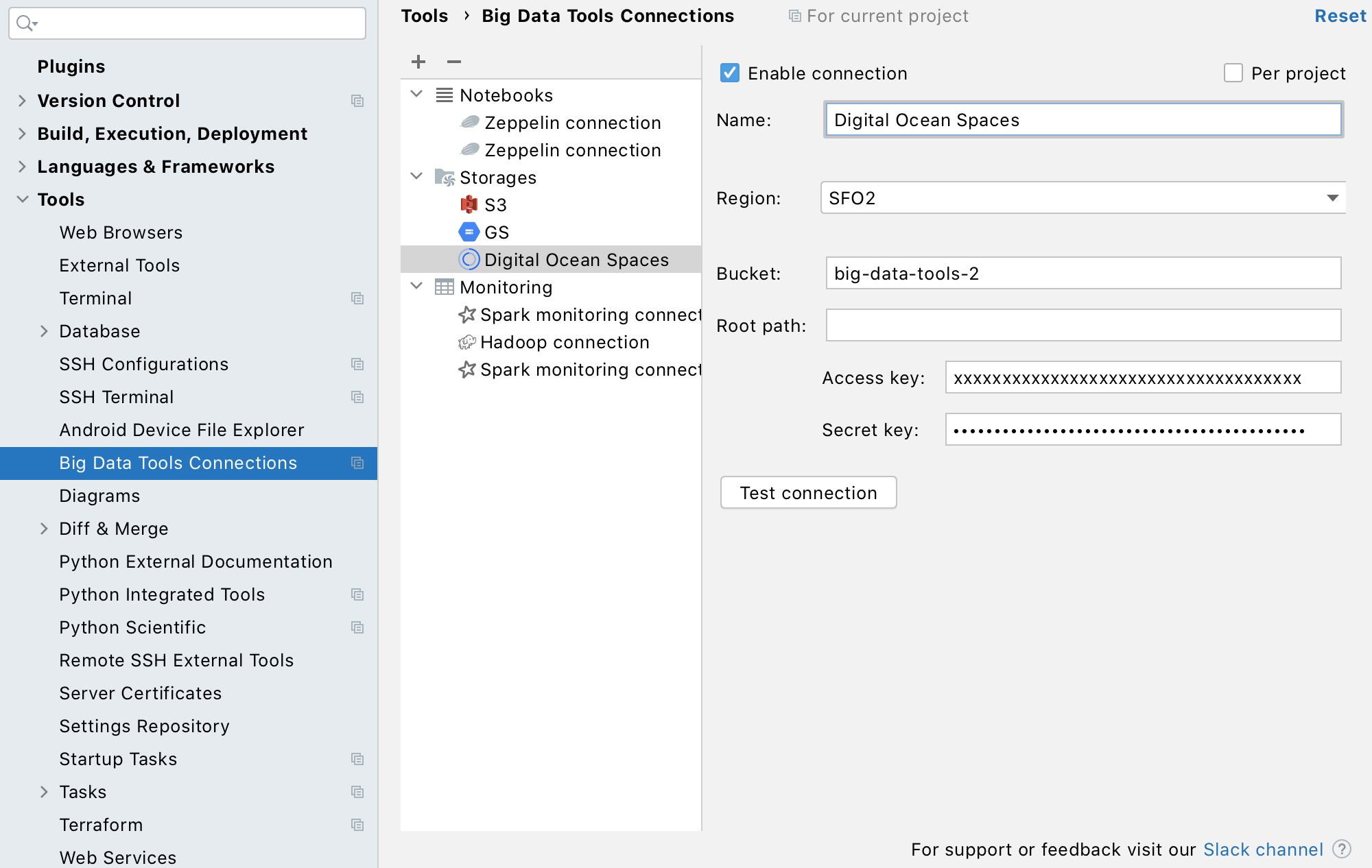Image resolution: width=1372 pixels, height=868 pixels.
Task: Click the Test connection button
Action: 808,492
